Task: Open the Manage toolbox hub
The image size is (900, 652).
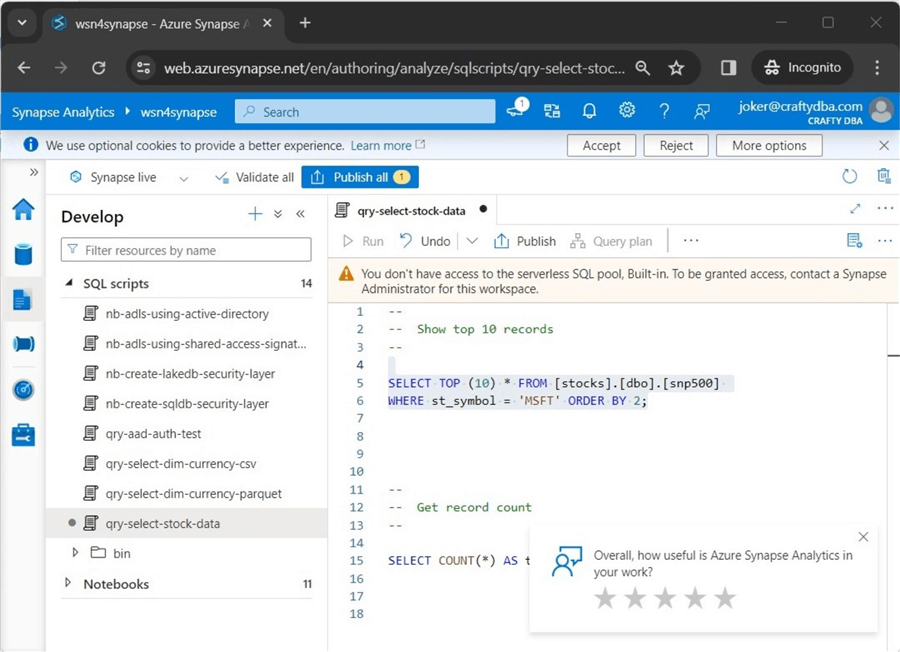Action: [x=23, y=435]
